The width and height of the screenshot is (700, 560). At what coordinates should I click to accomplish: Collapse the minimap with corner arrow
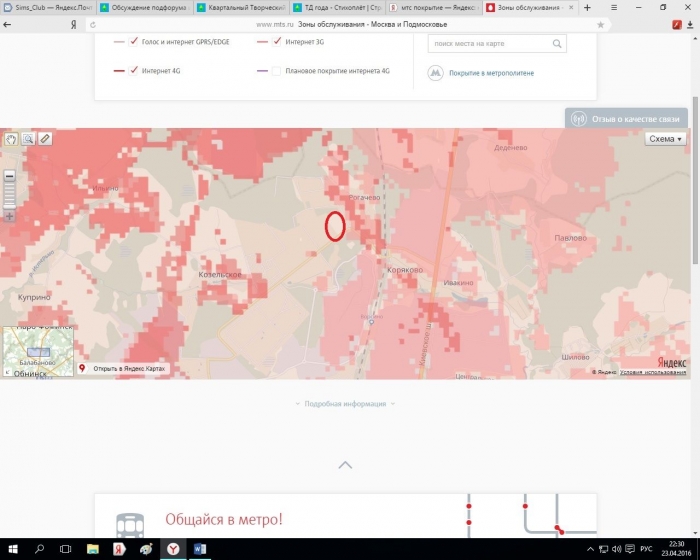pos(7,372)
